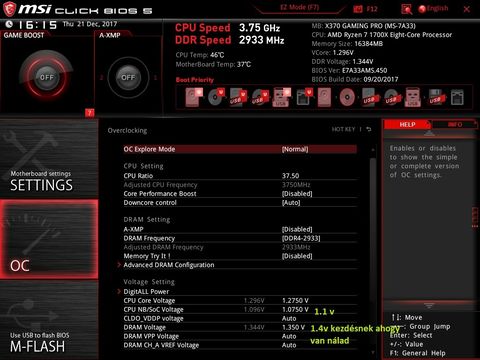This screenshot has width=480, height=360.
Task: Switch to EZ Mode (F7)
Action: [x=299, y=7]
